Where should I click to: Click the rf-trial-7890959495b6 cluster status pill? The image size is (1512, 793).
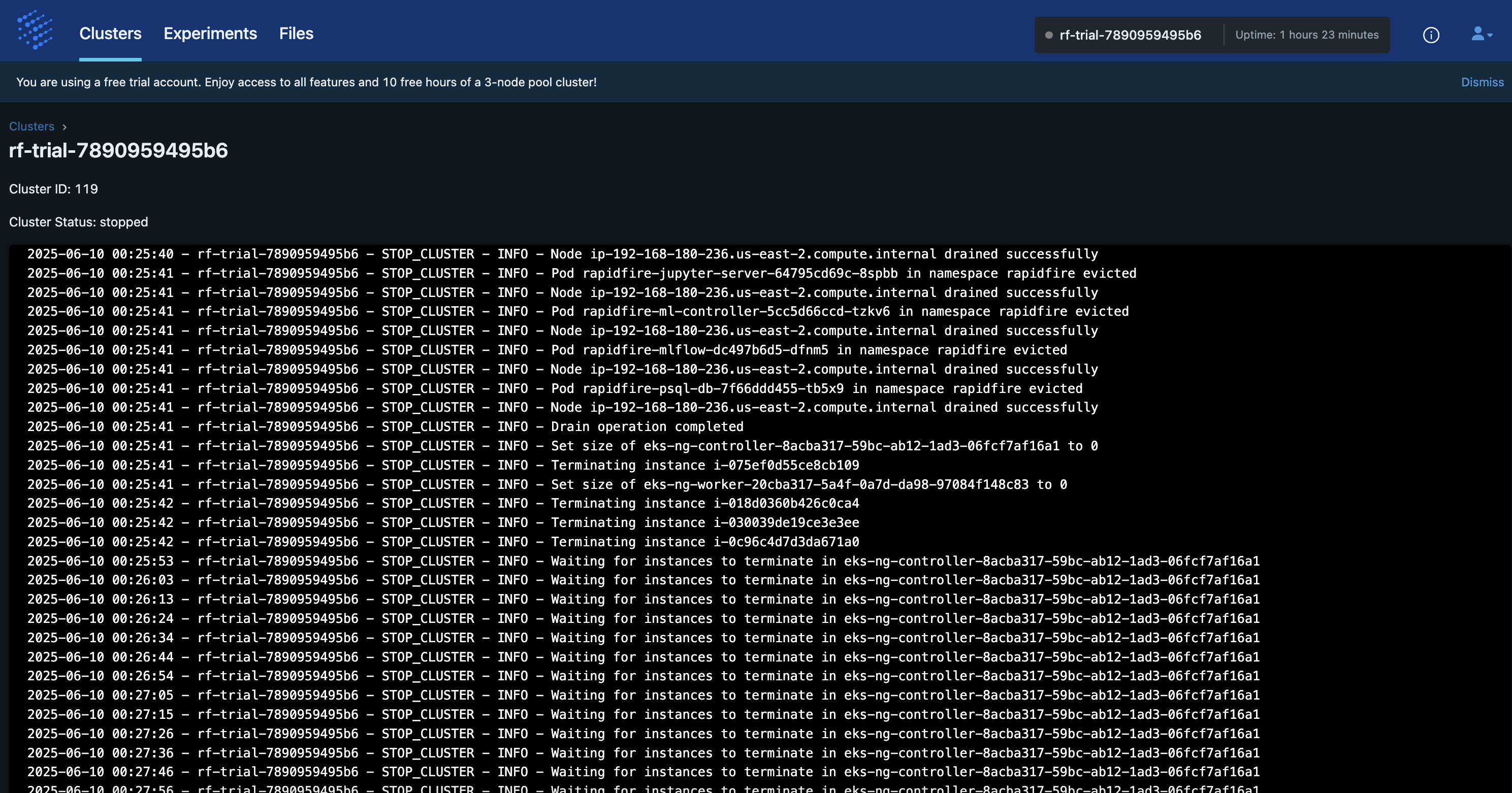(1211, 35)
